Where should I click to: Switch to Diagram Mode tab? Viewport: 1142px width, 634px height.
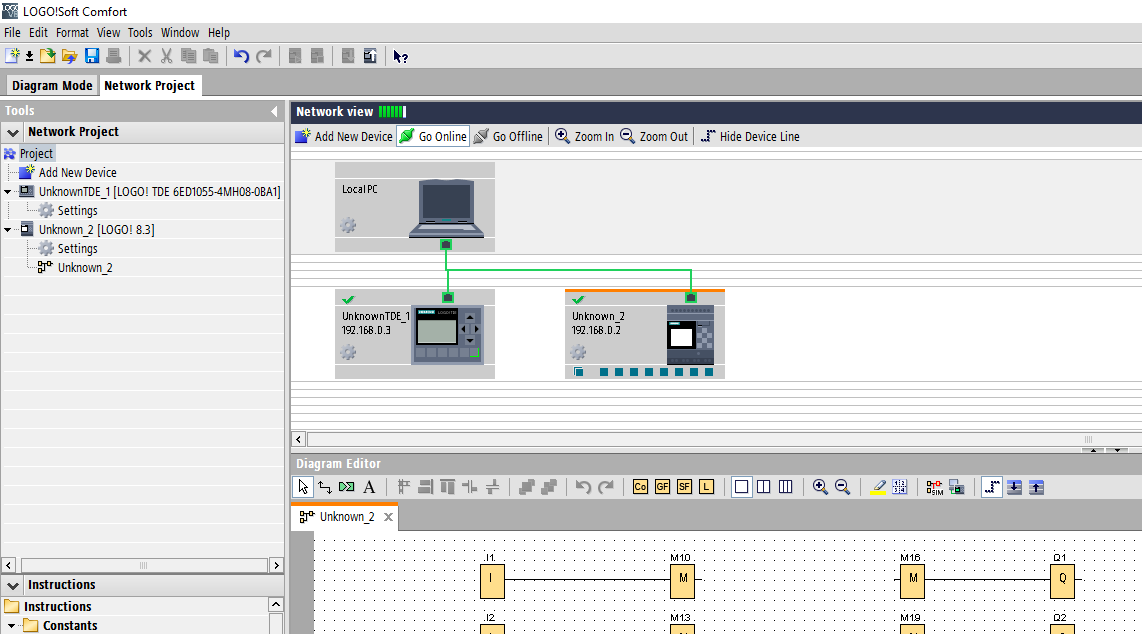coord(52,86)
